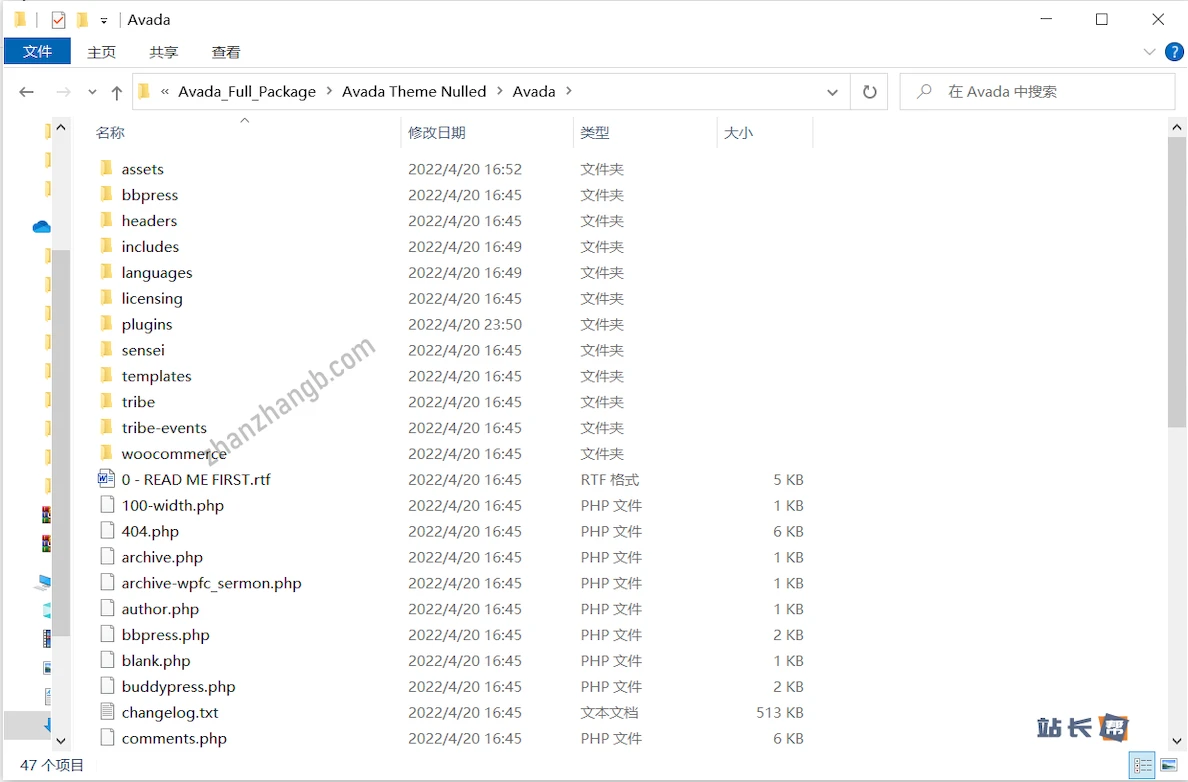Select the plugins folder icon
Viewport: 1188px width, 782px height.
click(107, 324)
